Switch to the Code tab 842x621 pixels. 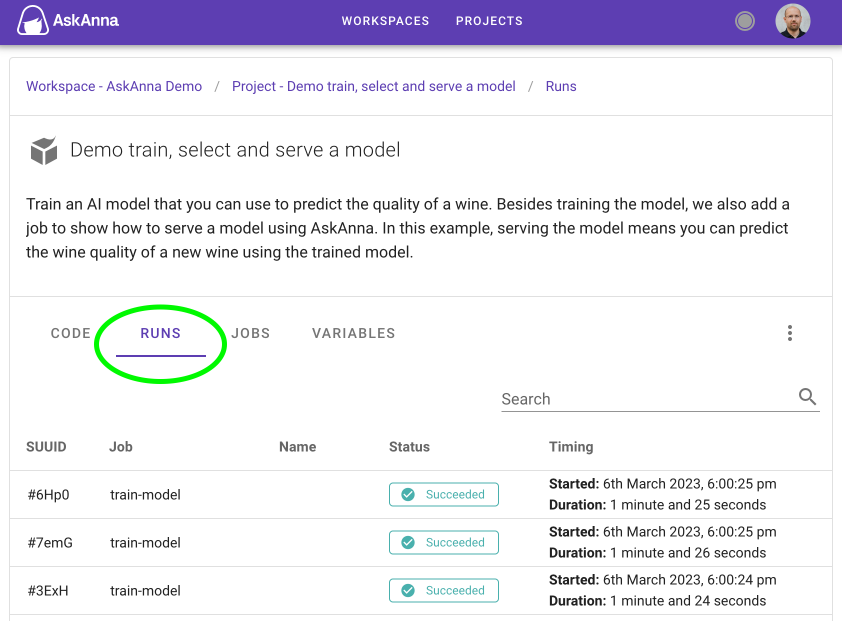[71, 333]
